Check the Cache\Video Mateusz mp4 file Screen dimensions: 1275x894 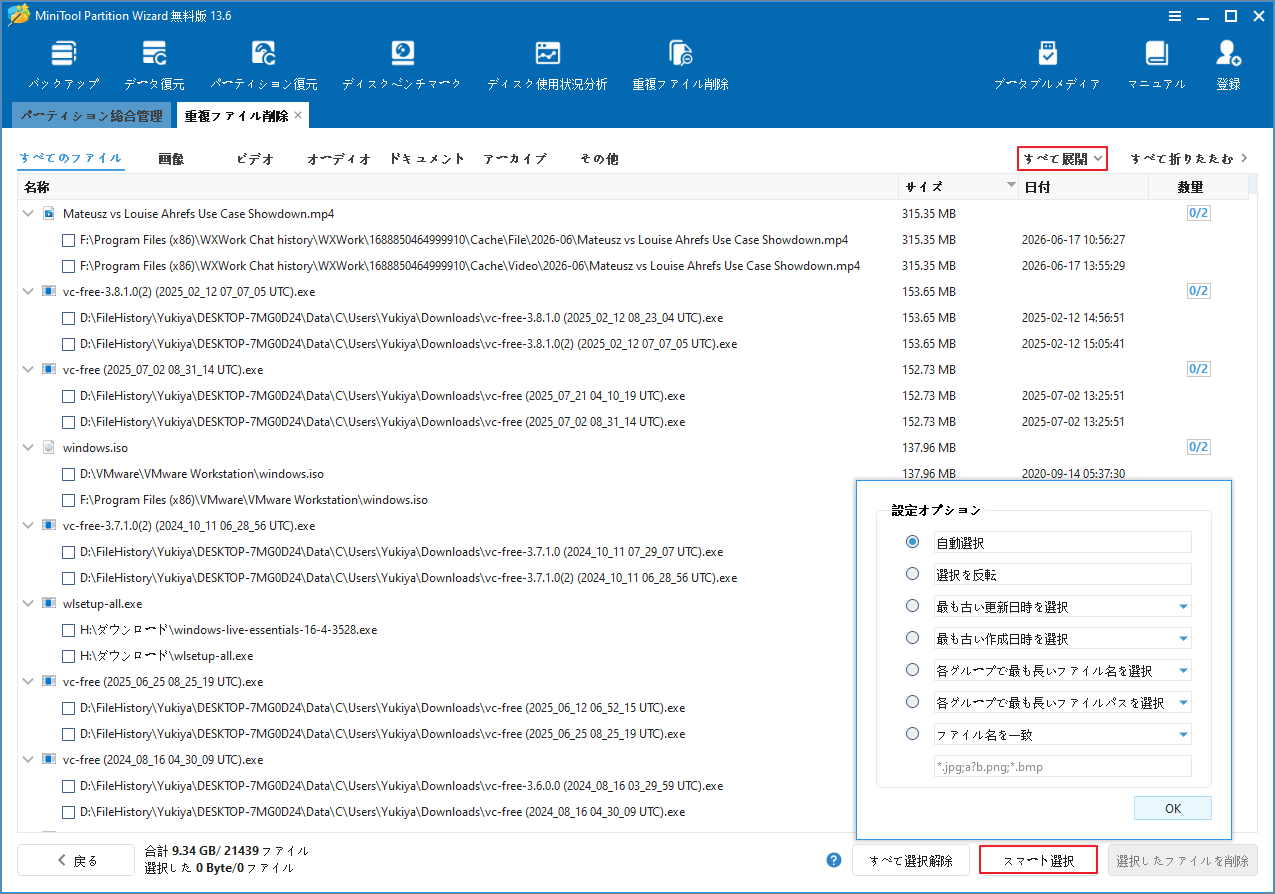coord(68,266)
